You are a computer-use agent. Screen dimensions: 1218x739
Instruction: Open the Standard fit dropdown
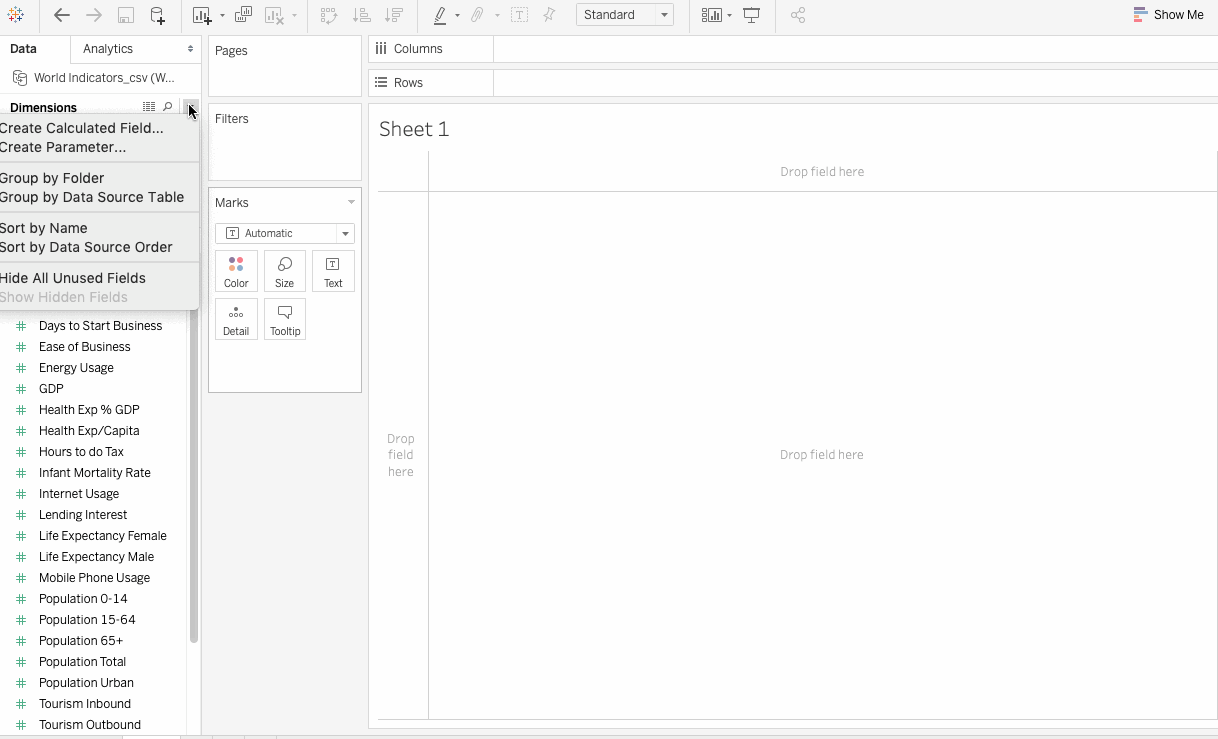(x=624, y=15)
